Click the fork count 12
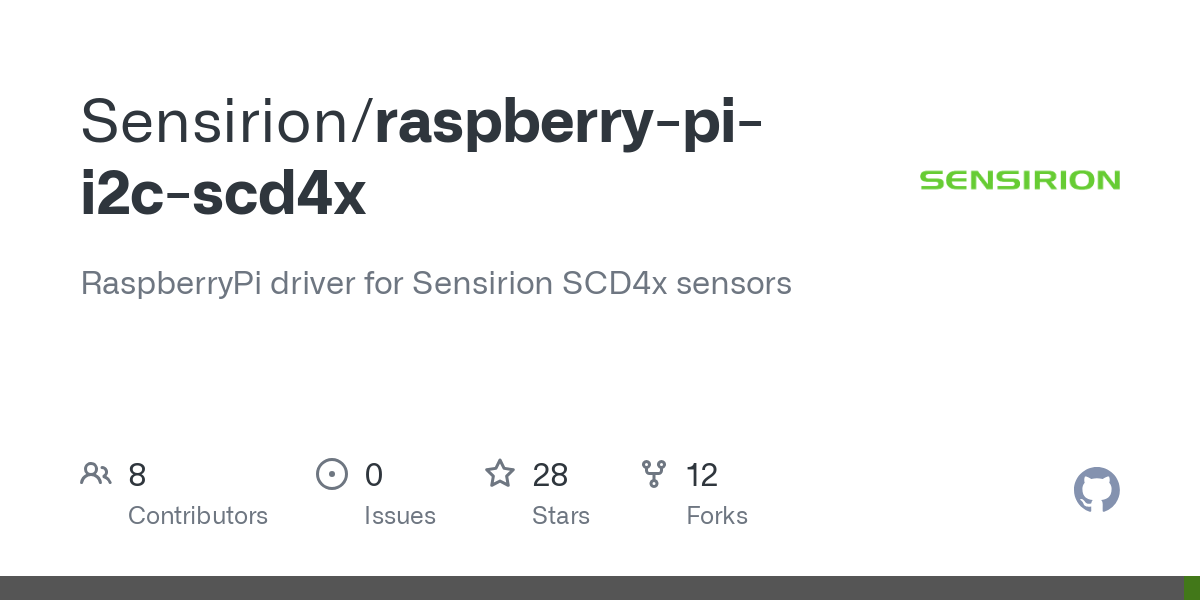Image resolution: width=1200 pixels, height=600 pixels. point(702,475)
